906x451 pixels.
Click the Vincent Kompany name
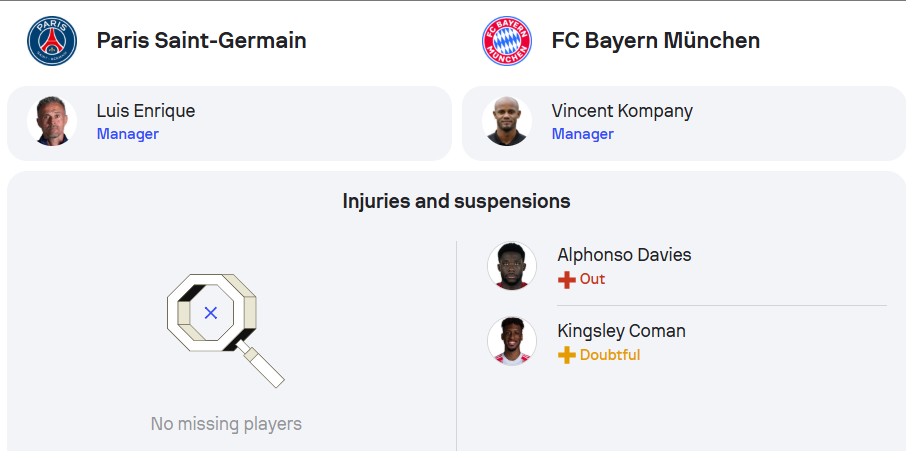tap(622, 111)
